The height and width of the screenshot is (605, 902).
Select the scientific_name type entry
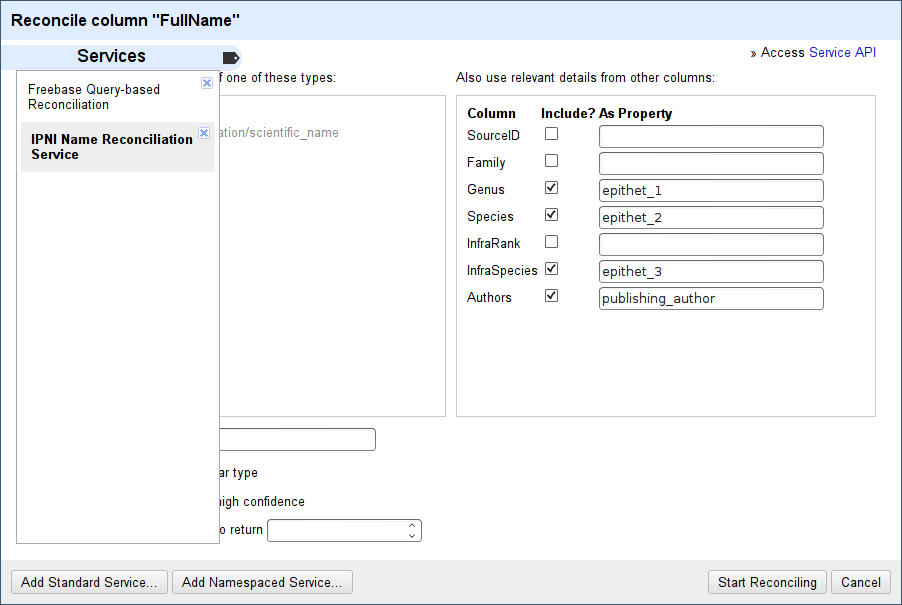(279, 133)
